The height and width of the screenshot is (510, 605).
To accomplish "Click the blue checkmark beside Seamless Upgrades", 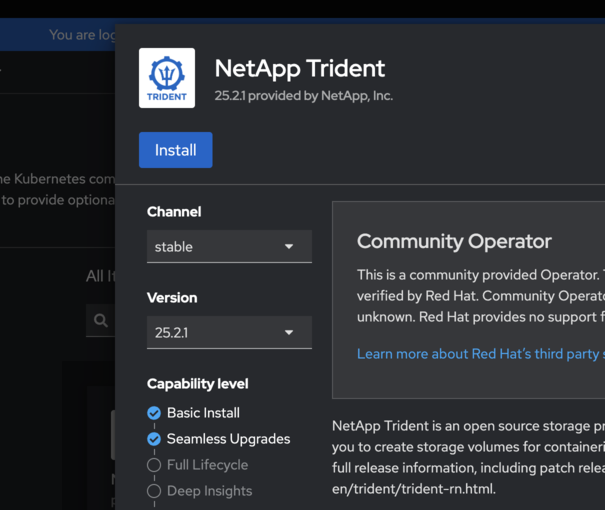I will point(154,439).
